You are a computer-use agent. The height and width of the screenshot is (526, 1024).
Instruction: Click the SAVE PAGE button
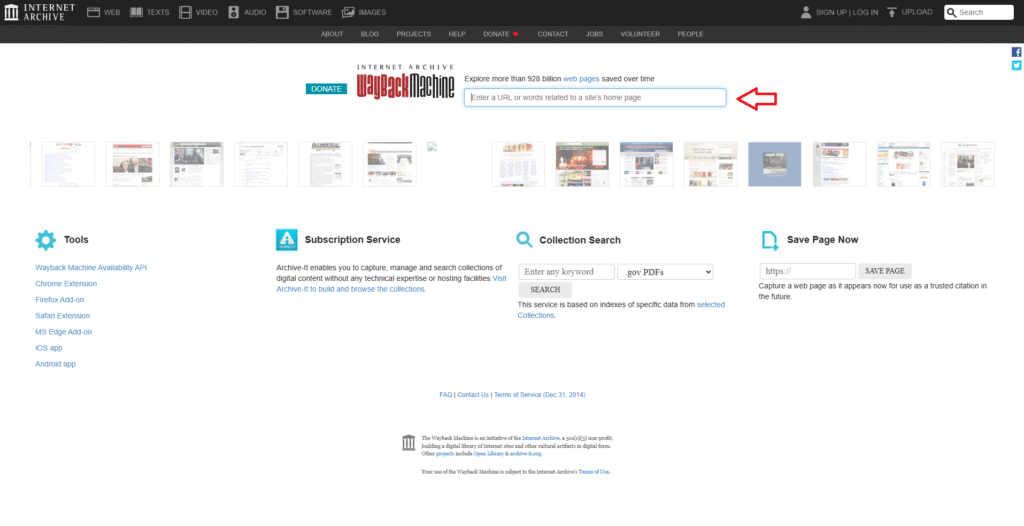(x=885, y=271)
